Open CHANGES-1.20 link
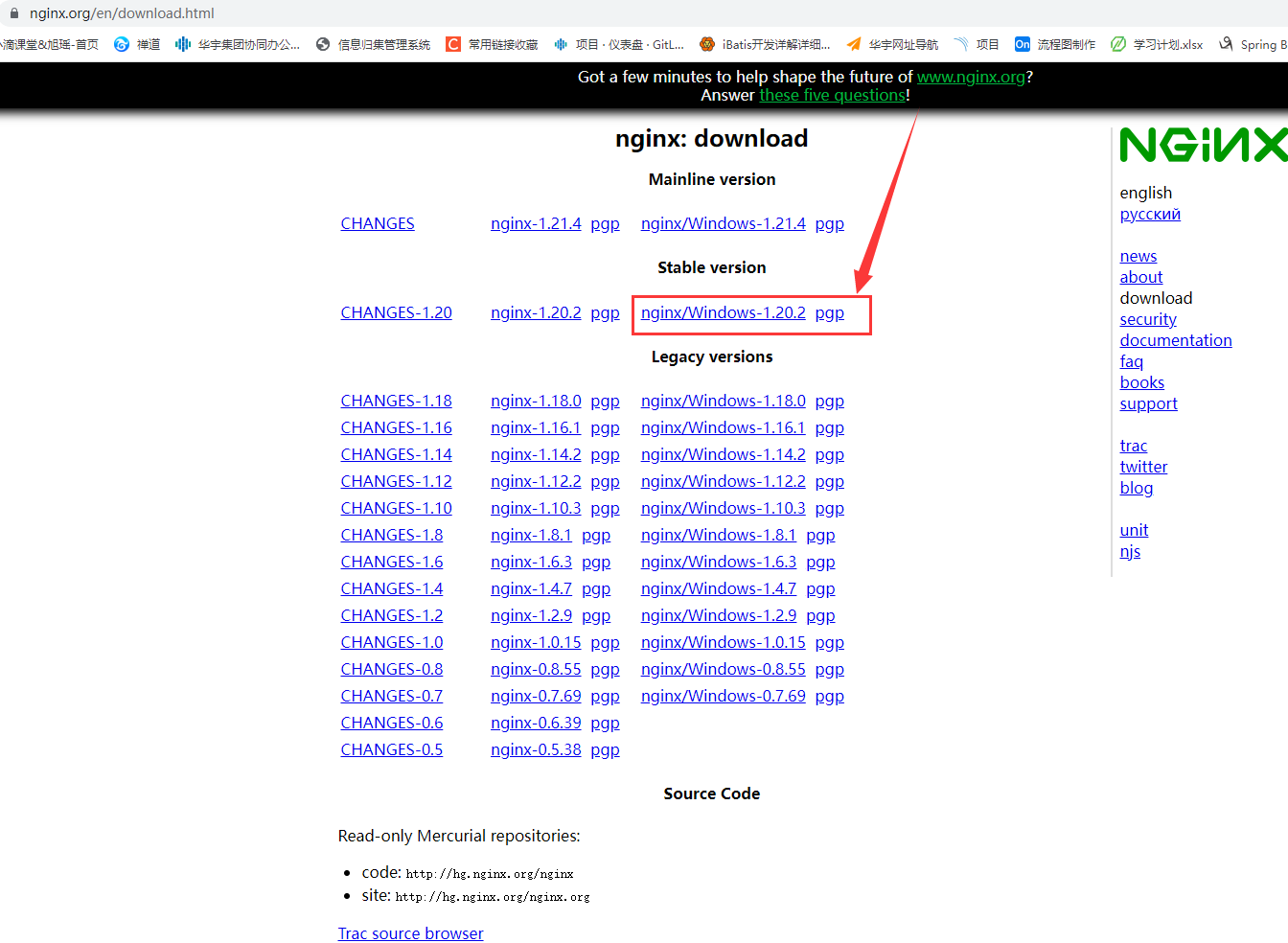The height and width of the screenshot is (943, 1288). pos(397,312)
